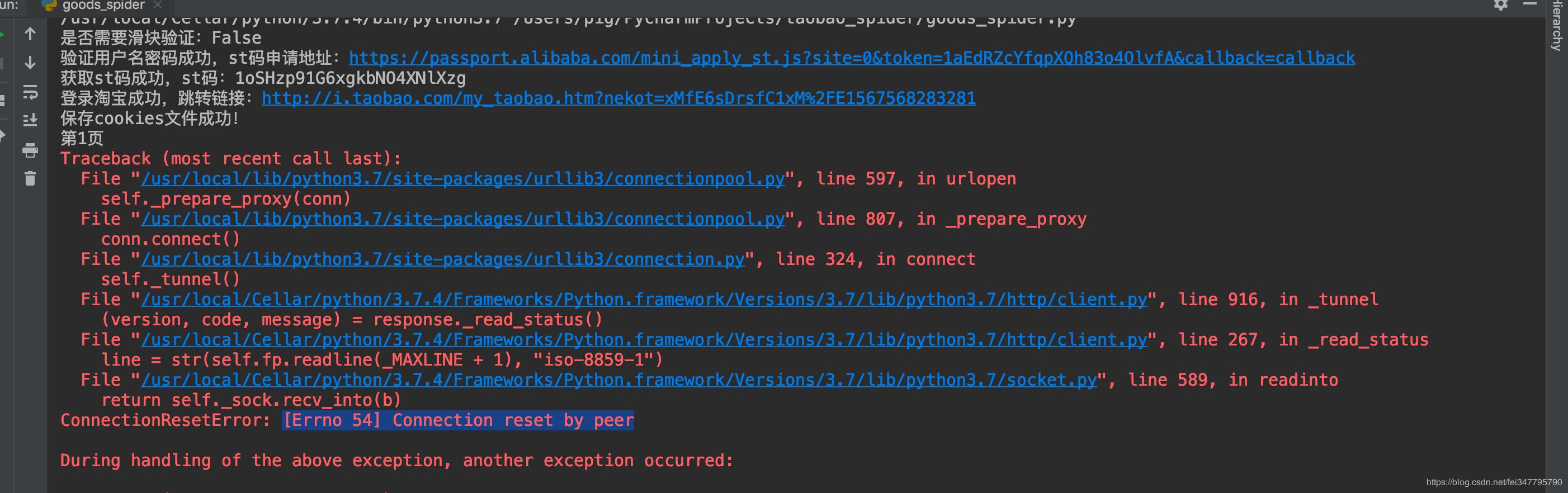Switch to the goods_spider tab
This screenshot has height=493, width=1568.
click(x=102, y=6)
